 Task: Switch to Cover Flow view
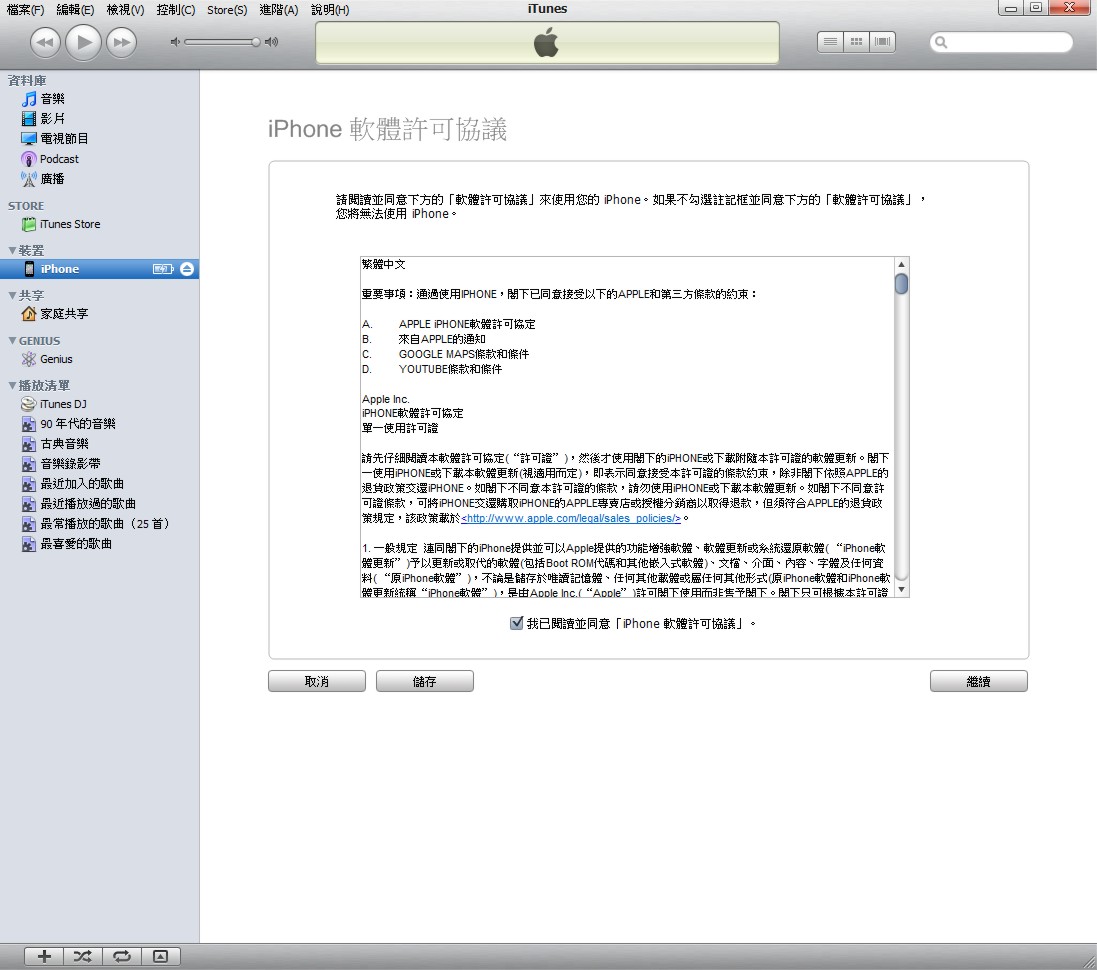pyautogui.click(x=883, y=42)
